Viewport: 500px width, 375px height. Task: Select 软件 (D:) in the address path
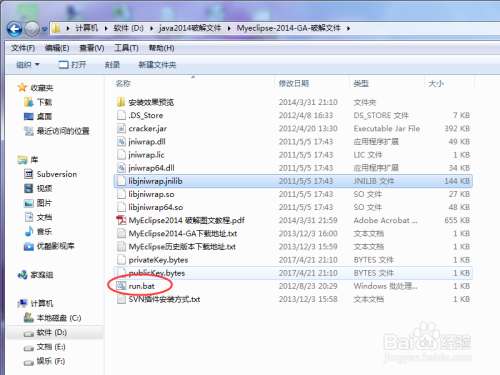[x=128, y=28]
